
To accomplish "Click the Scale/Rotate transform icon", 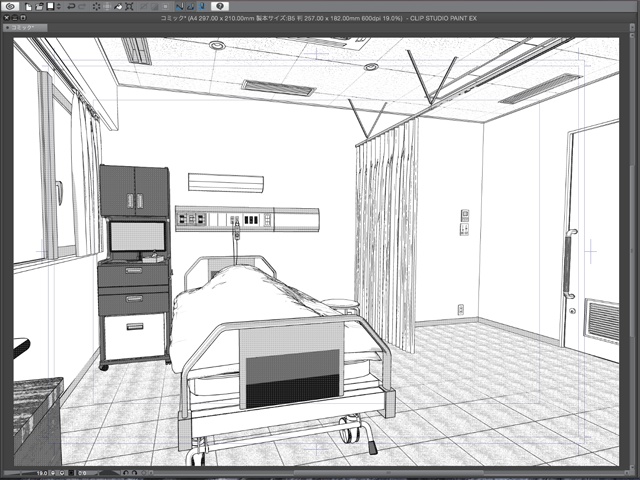I will pos(129,7).
